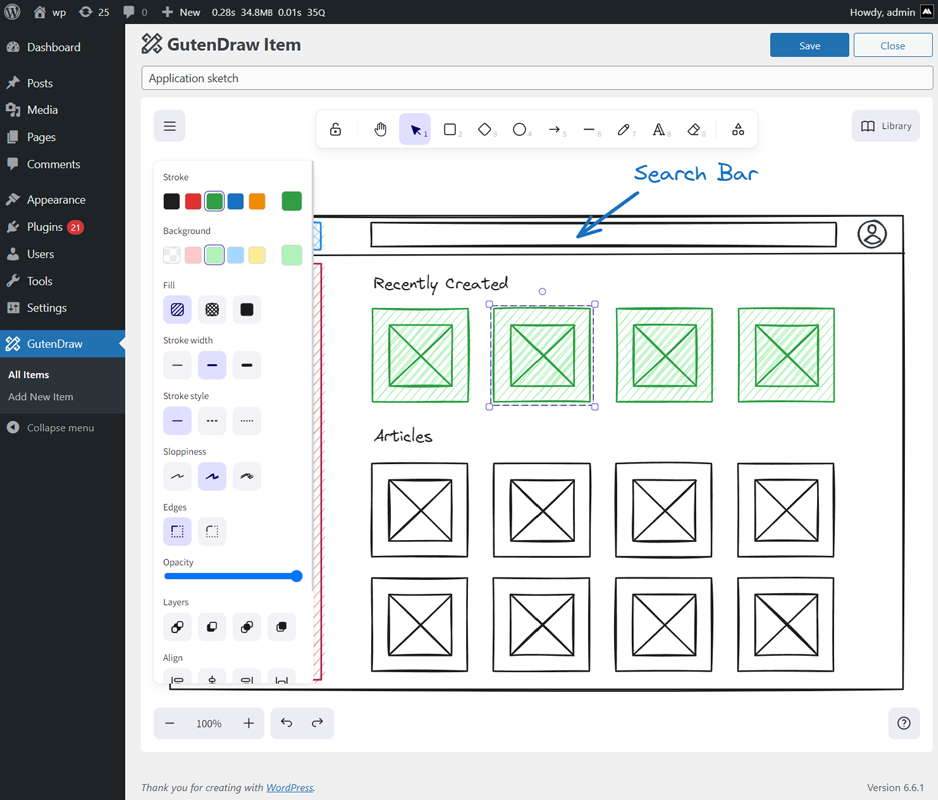Pick the freehand Pencil tool
Screen dimensions: 938x800
(x=623, y=129)
